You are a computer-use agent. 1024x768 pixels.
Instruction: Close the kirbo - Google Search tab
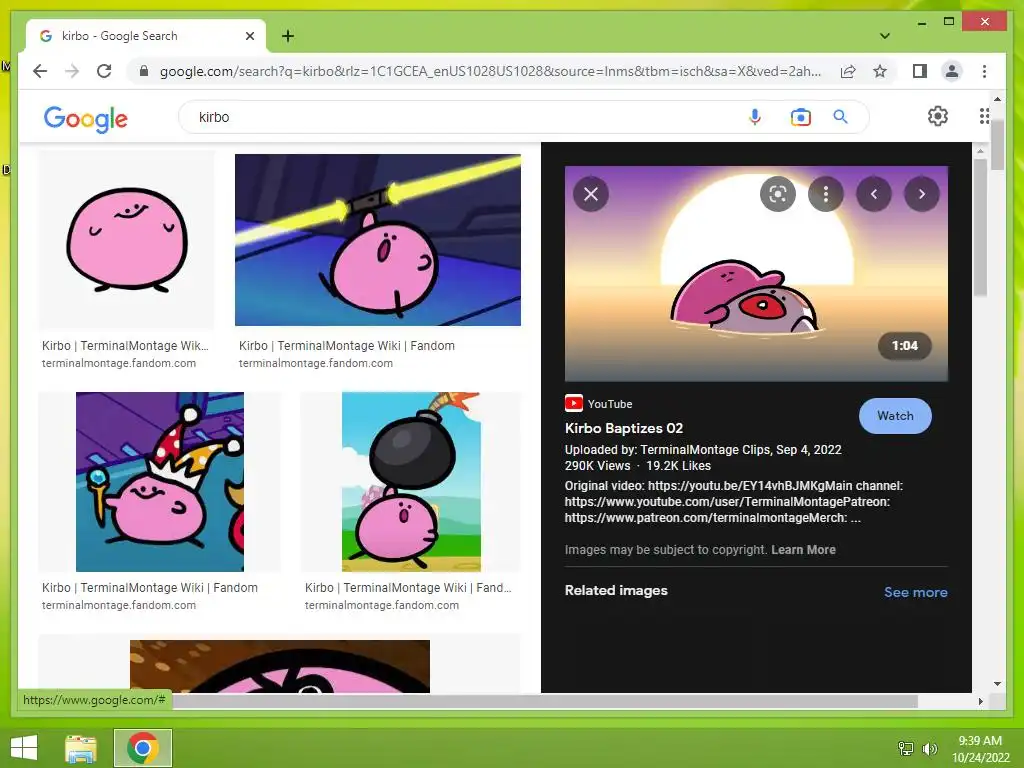249,36
